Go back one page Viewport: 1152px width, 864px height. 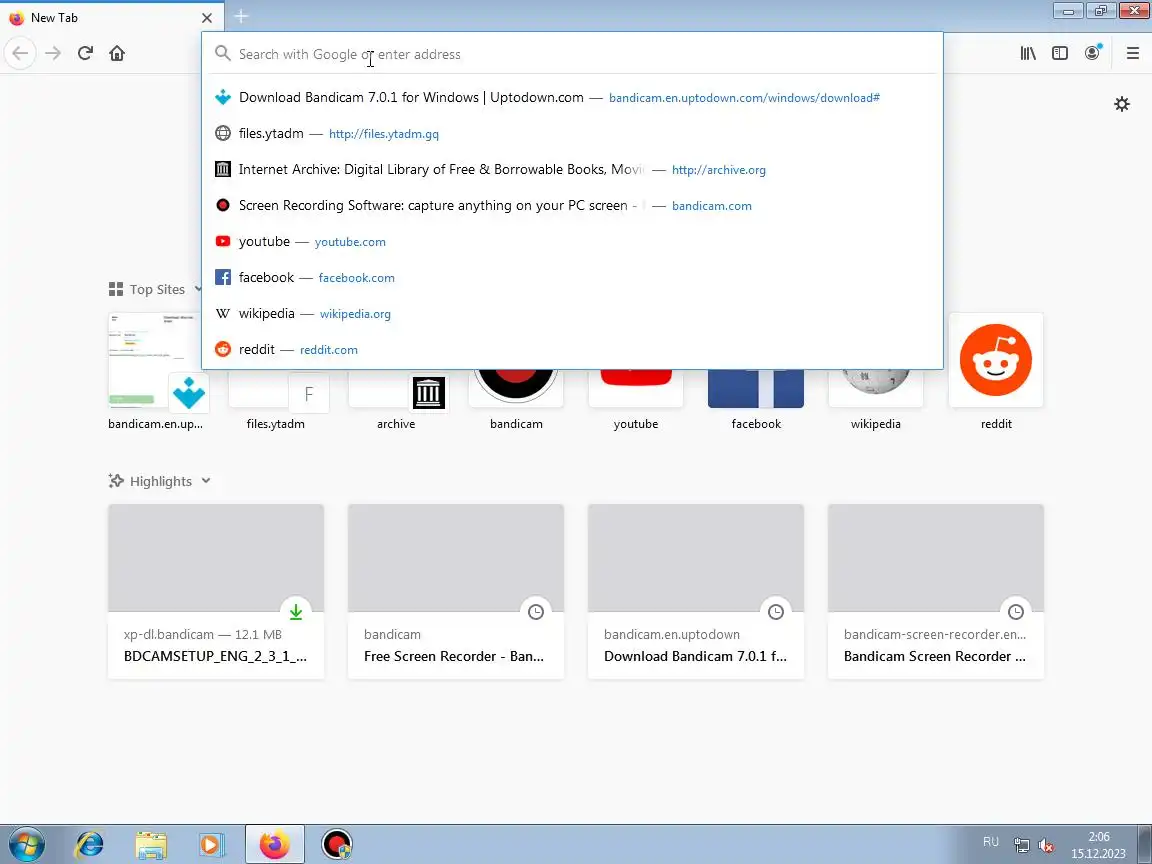(x=21, y=53)
